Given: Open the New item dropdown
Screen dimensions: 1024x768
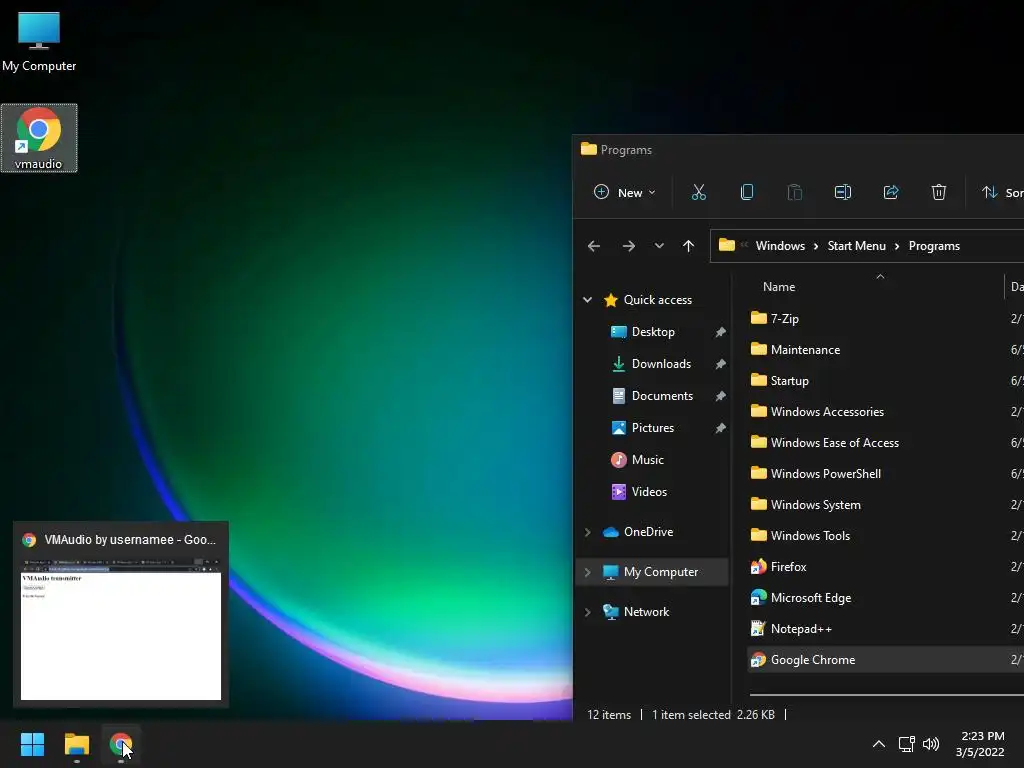Looking at the screenshot, I should [x=624, y=192].
